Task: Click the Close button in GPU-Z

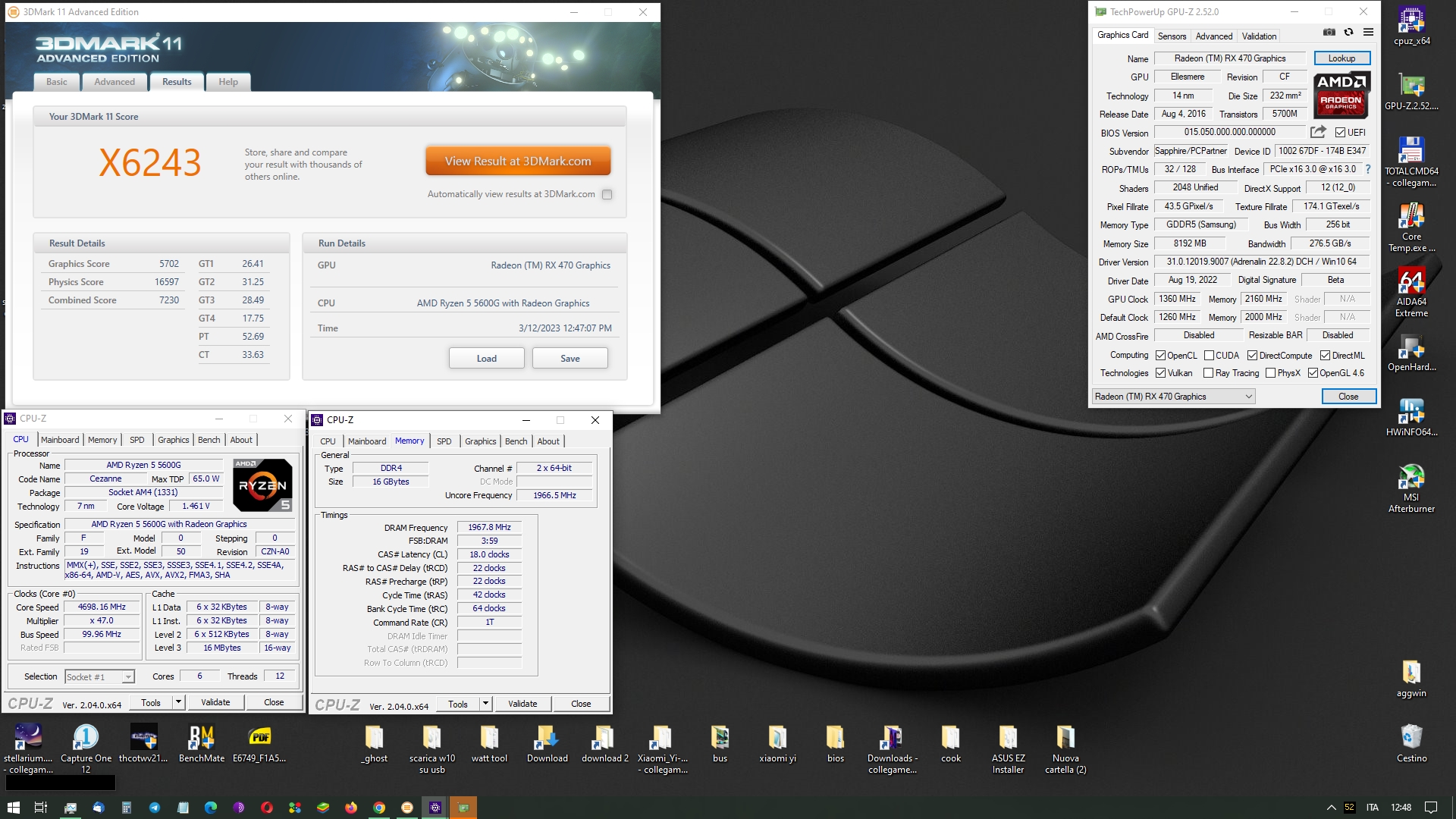Action: 1348,396
